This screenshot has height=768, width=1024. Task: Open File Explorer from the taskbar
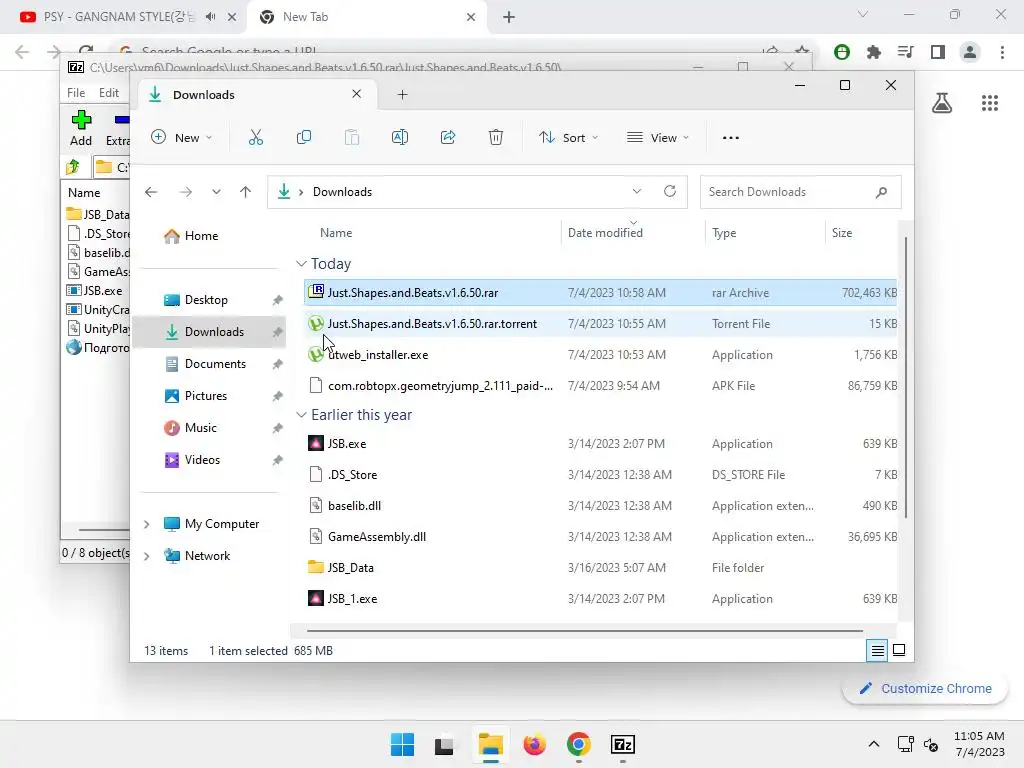(490, 744)
